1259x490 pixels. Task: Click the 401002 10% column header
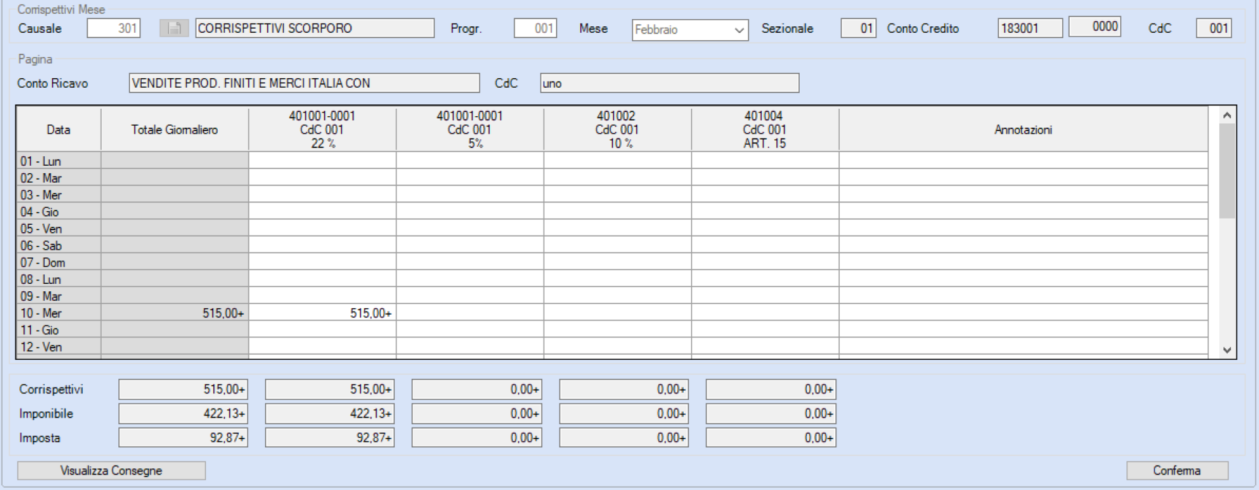click(x=617, y=130)
